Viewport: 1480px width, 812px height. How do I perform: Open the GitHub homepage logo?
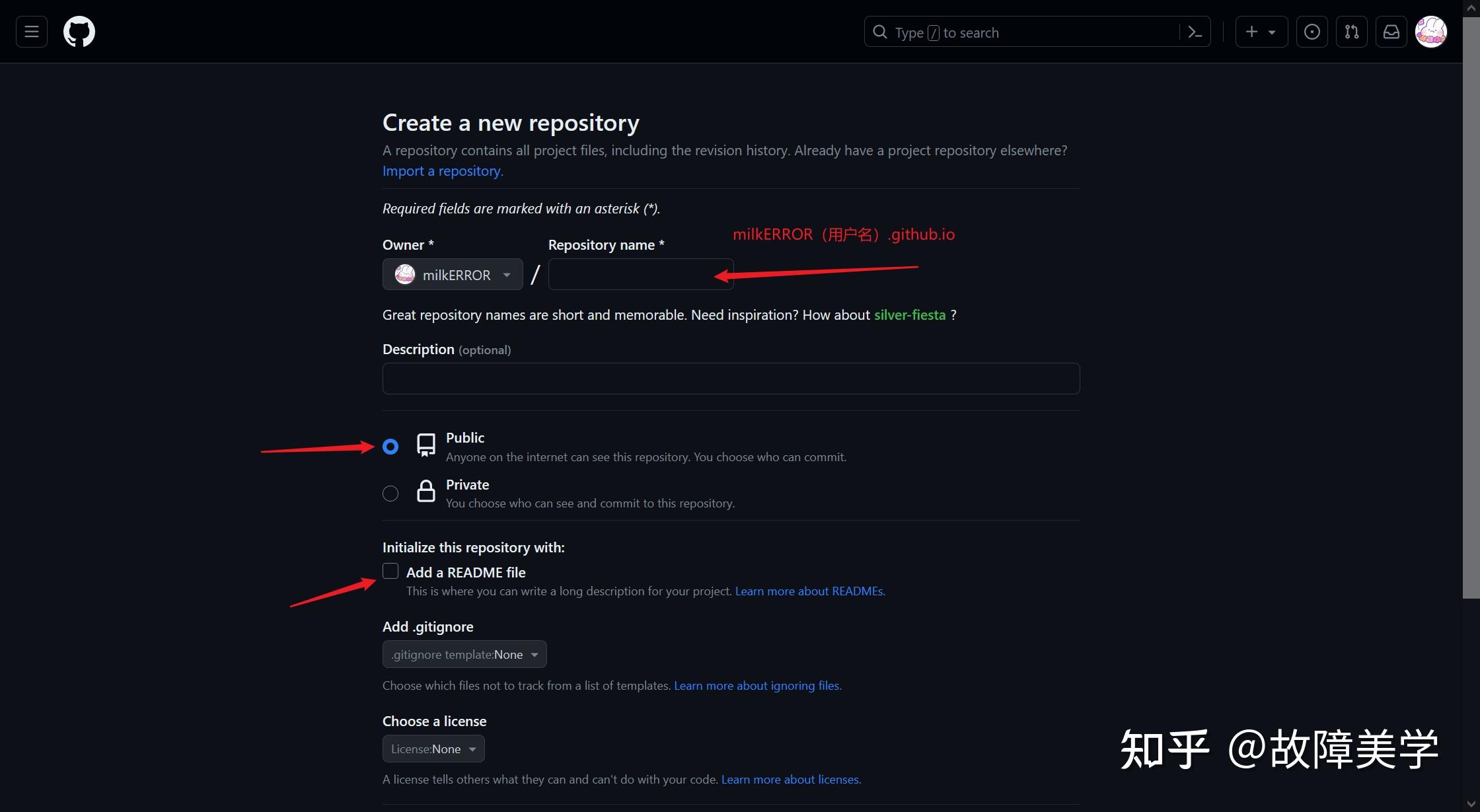point(79,31)
